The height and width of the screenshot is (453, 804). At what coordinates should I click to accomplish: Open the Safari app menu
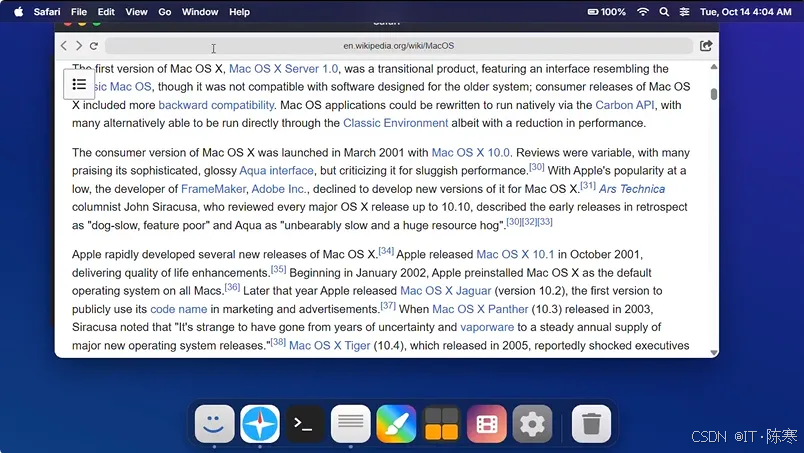click(x=47, y=12)
